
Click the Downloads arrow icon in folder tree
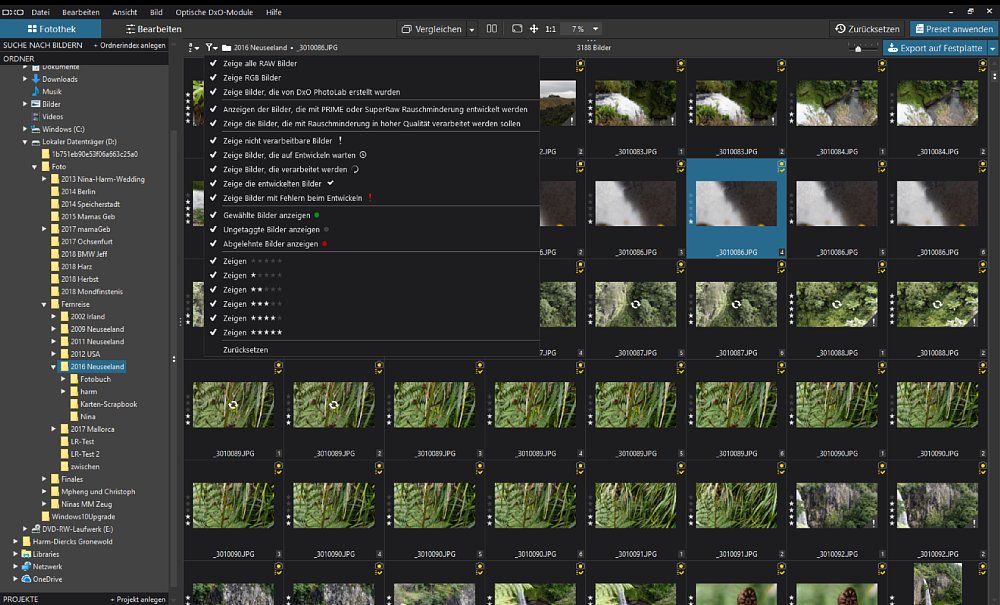tap(36, 79)
